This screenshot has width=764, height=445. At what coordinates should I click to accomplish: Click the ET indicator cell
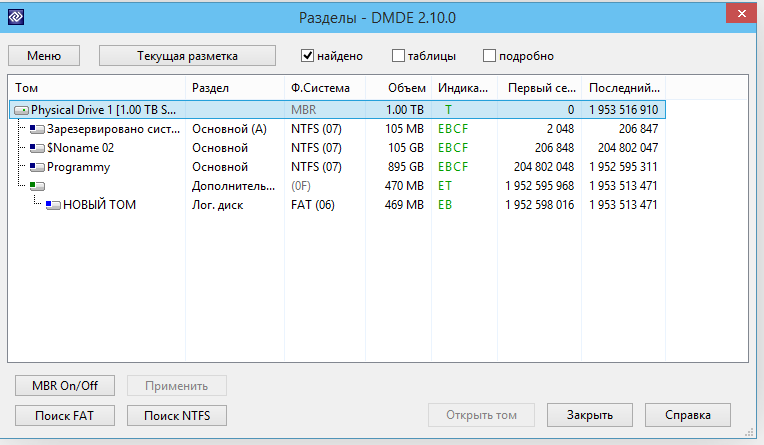pyautogui.click(x=445, y=186)
